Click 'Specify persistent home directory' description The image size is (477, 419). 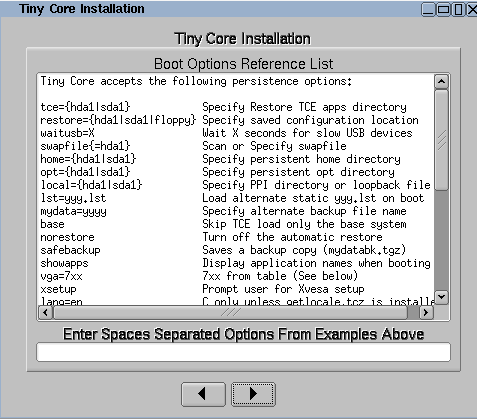point(301,159)
